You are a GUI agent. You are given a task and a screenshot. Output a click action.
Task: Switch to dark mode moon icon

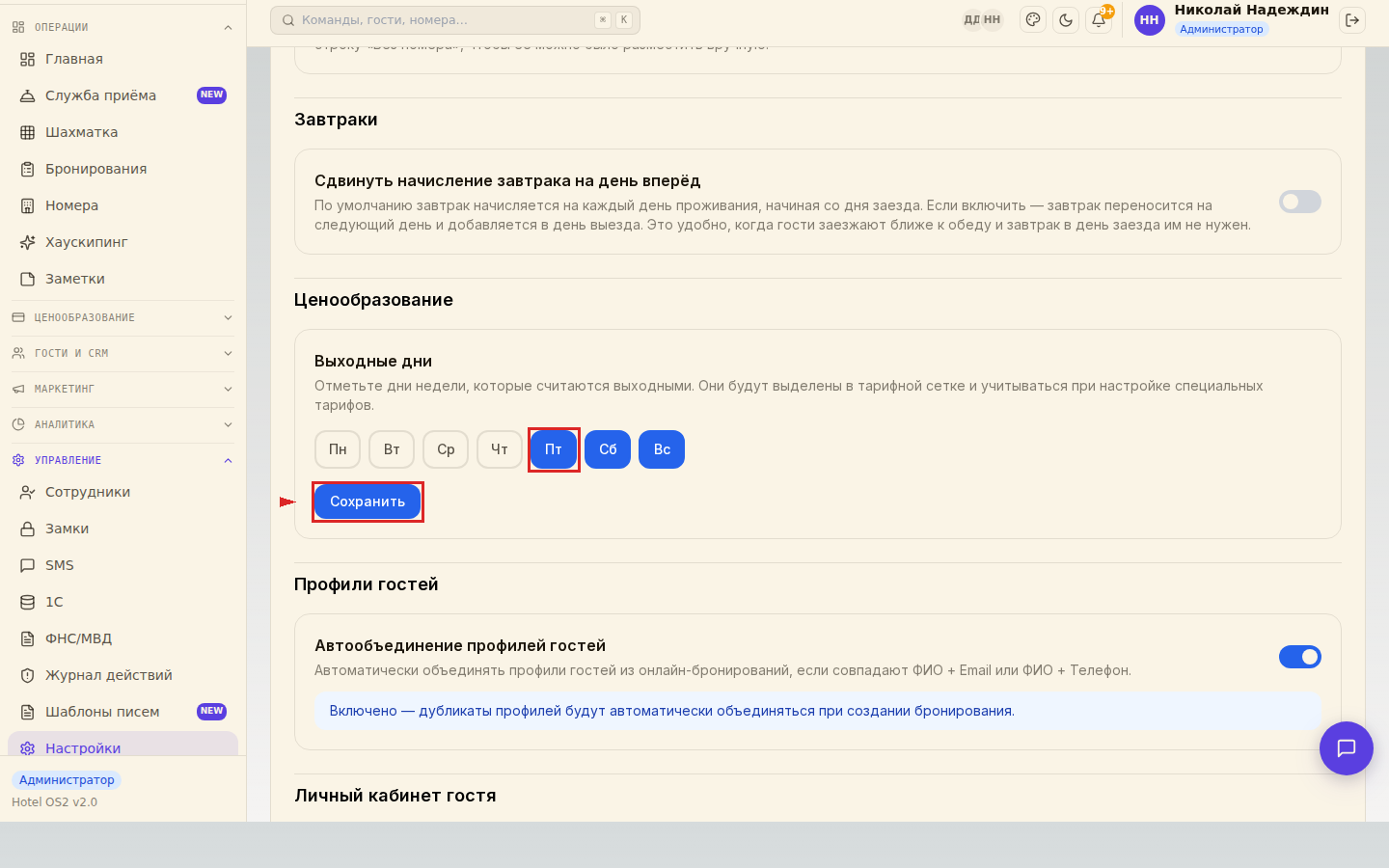(x=1066, y=19)
